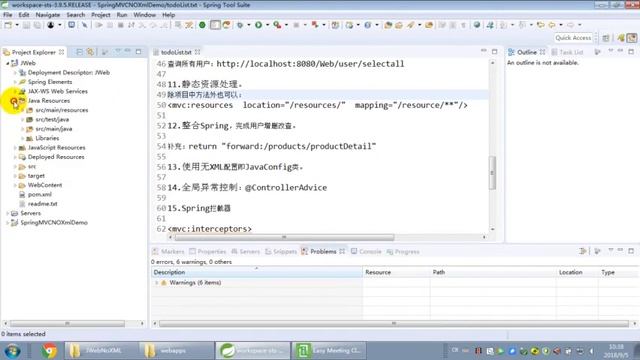This screenshot has width=640, height=360.
Task: Select the src/test/java folder
Action: coord(52,120)
